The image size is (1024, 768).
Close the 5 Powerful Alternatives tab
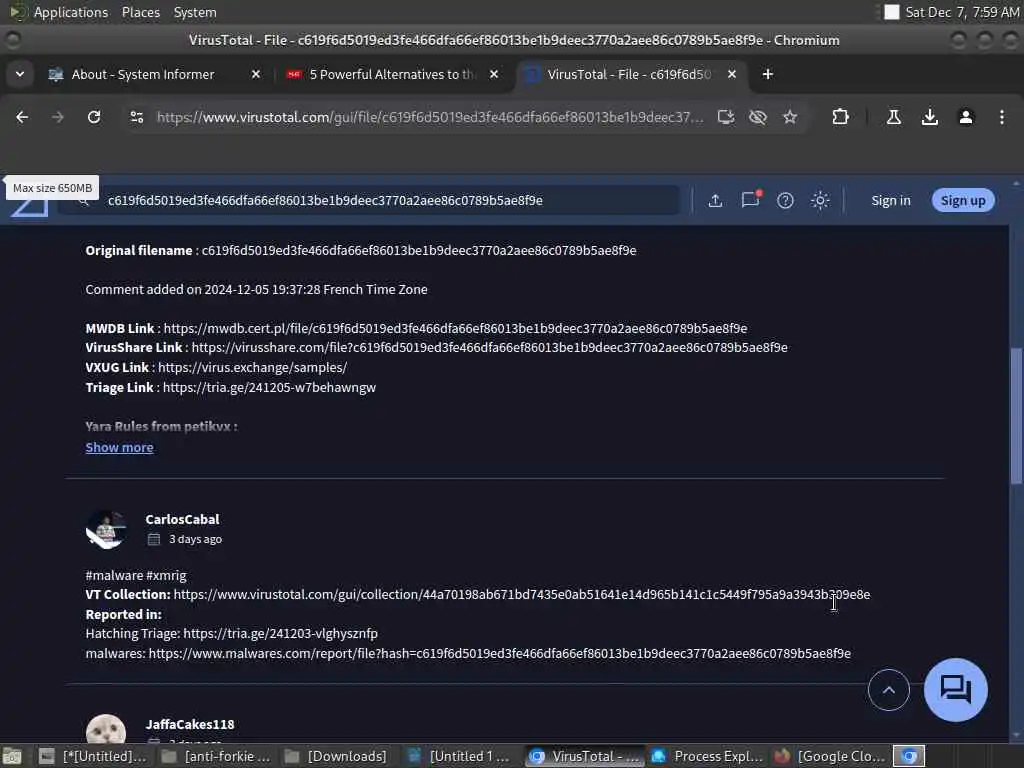(x=494, y=74)
